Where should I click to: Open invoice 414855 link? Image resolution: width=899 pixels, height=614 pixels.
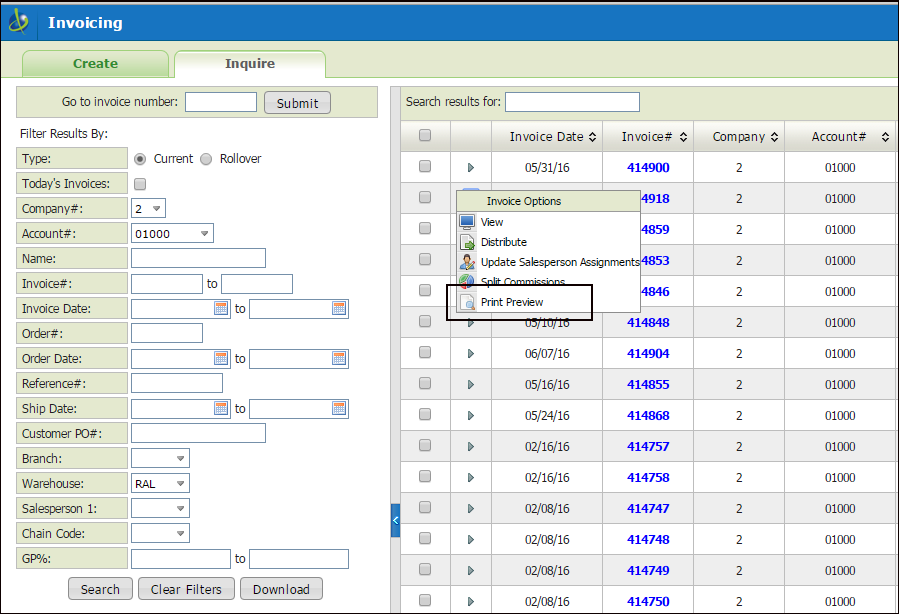click(x=648, y=384)
